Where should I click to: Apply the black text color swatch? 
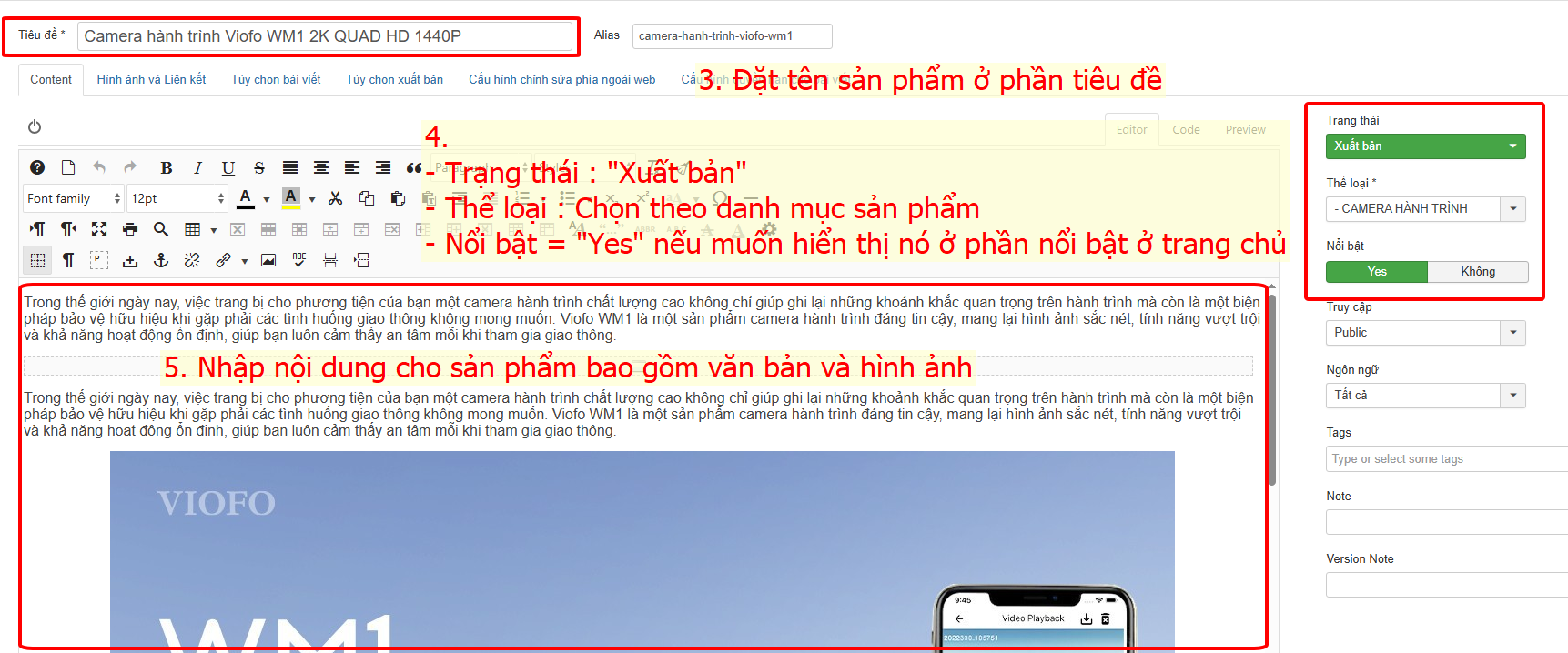point(246,198)
